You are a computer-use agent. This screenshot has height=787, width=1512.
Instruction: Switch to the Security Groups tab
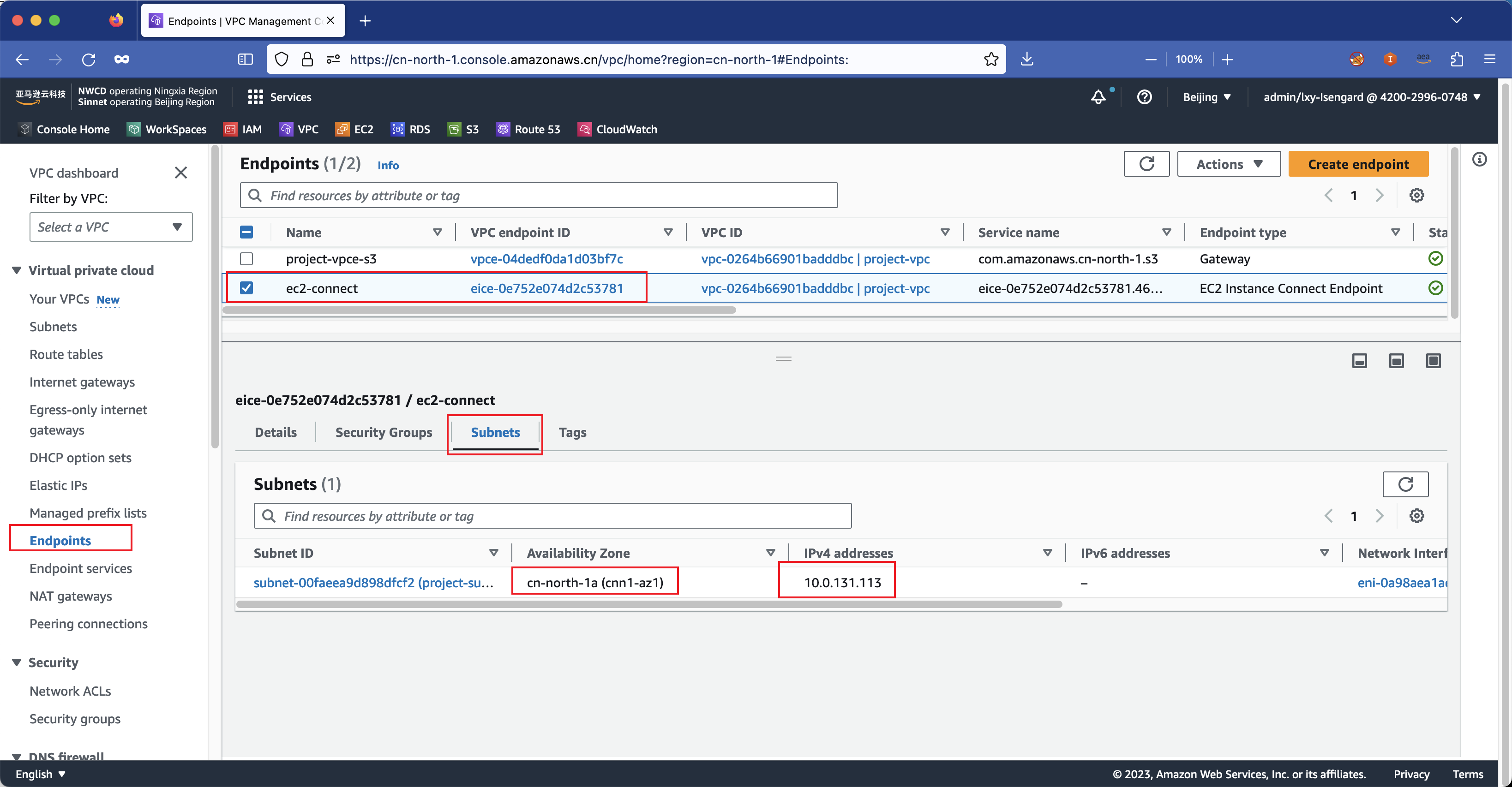coord(384,432)
